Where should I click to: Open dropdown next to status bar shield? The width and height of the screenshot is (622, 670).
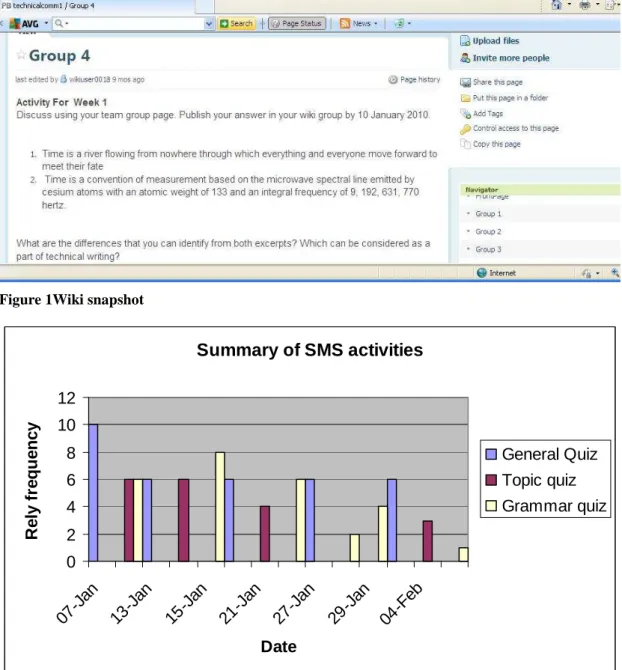pyautogui.click(x=598, y=273)
